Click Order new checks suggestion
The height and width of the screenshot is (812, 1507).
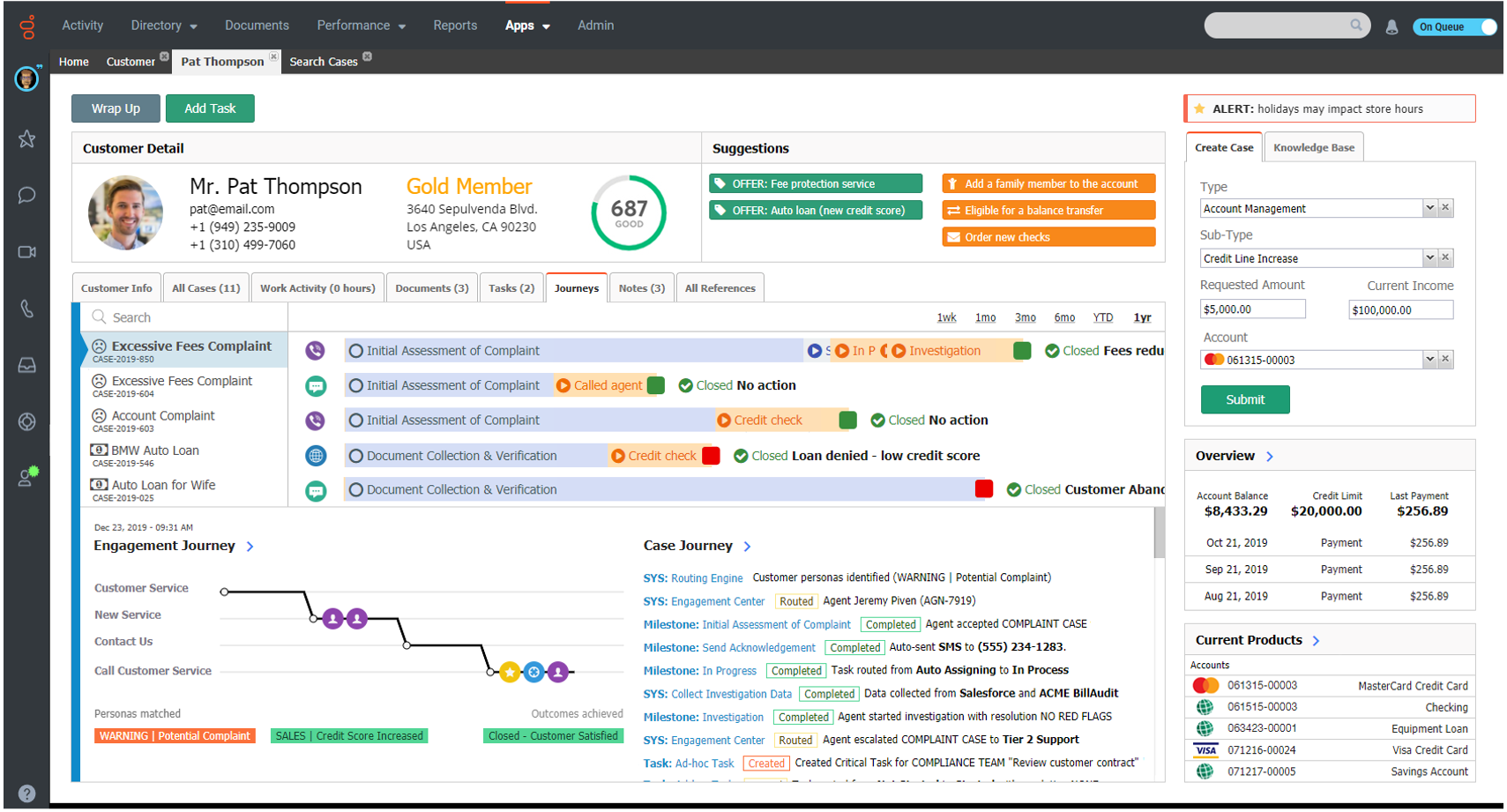tap(1048, 237)
